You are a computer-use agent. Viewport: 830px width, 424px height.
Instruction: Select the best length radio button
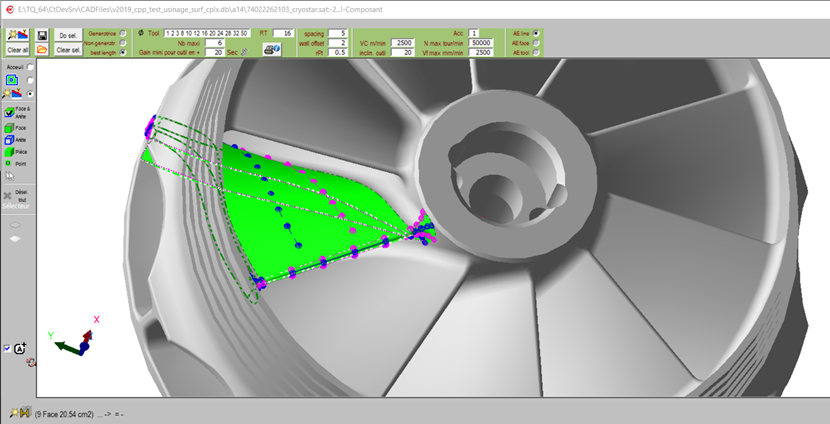123,52
